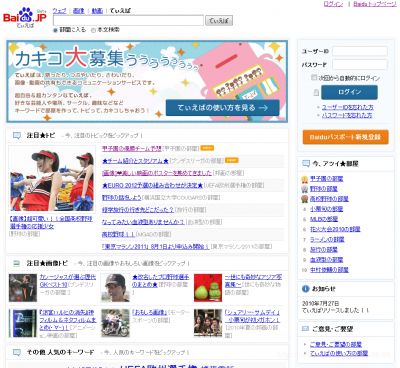Click the NEW badge after 甲子園の優勝チーム予想
Image resolution: width=400 pixels, height=368 pixels.
(x=207, y=148)
